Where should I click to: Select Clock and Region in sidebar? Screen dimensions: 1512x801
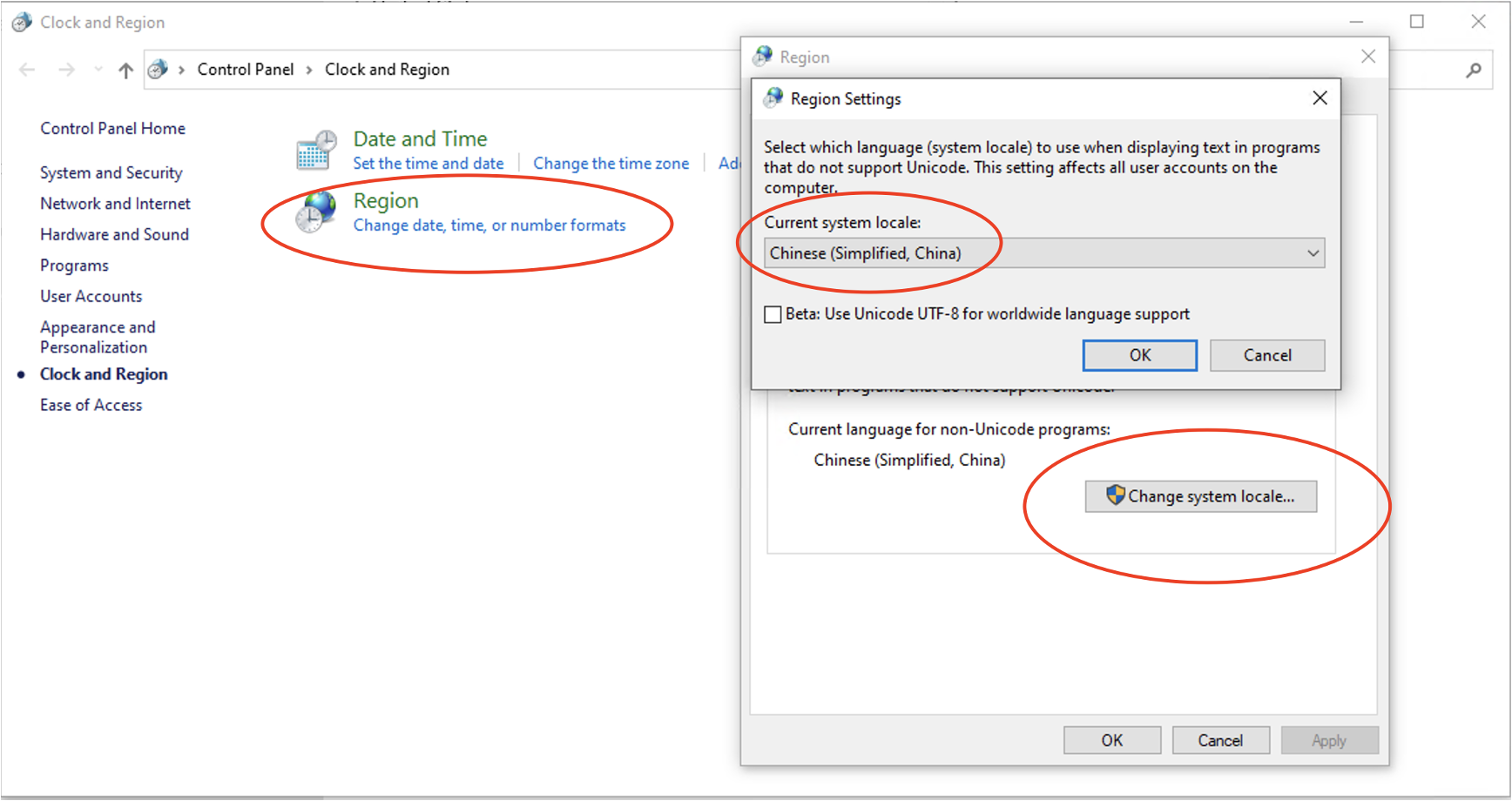coord(104,374)
